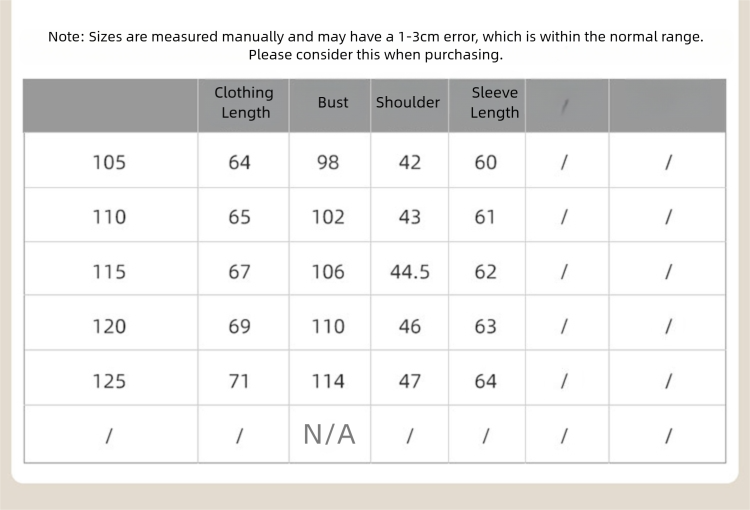Click clothing length value 65
This screenshot has height=510, width=750.
pyautogui.click(x=240, y=217)
